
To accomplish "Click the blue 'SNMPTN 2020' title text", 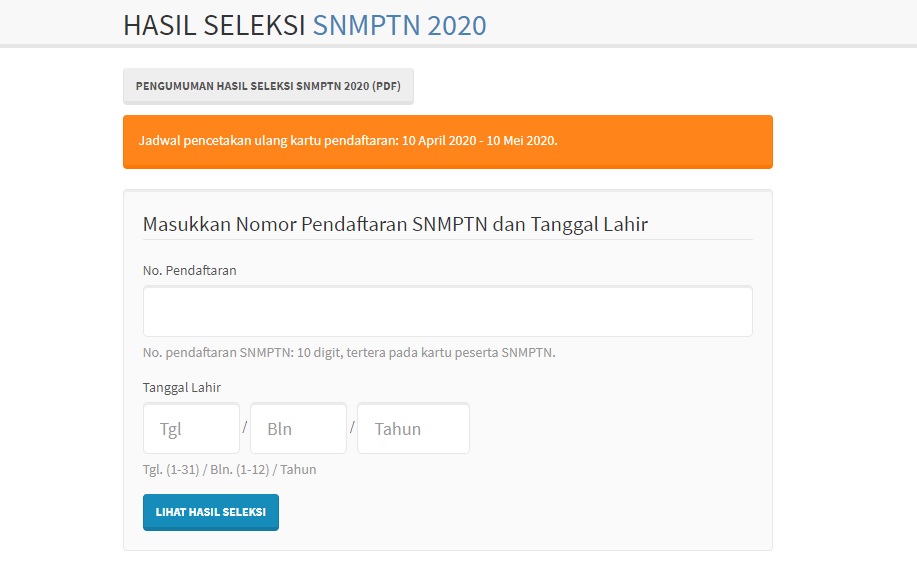I will pyautogui.click(x=399, y=25).
